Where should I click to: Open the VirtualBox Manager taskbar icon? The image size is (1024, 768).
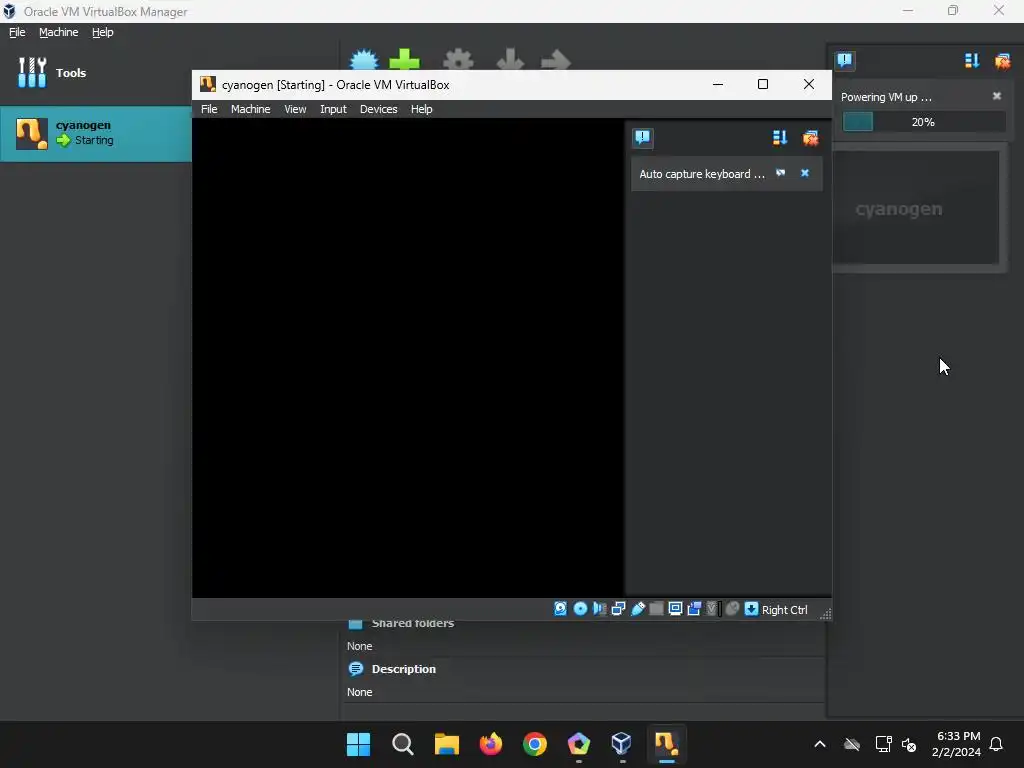(622, 744)
